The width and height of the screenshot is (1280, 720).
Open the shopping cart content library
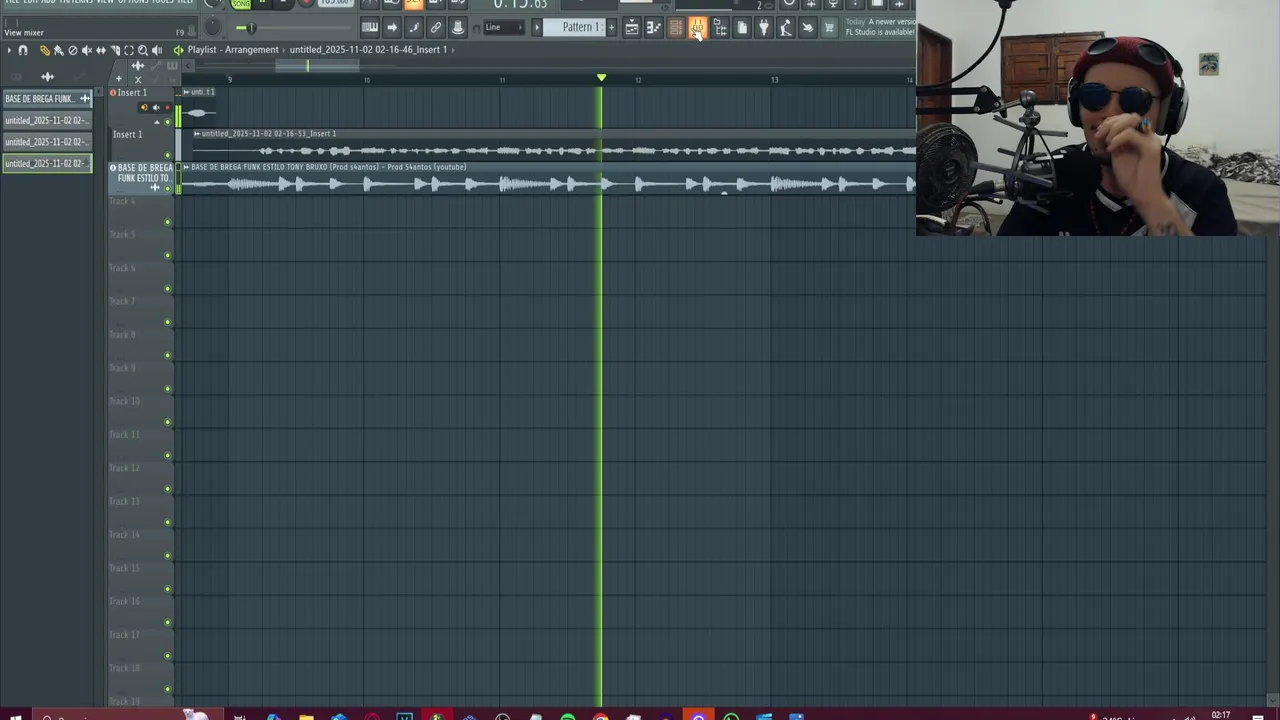click(829, 27)
